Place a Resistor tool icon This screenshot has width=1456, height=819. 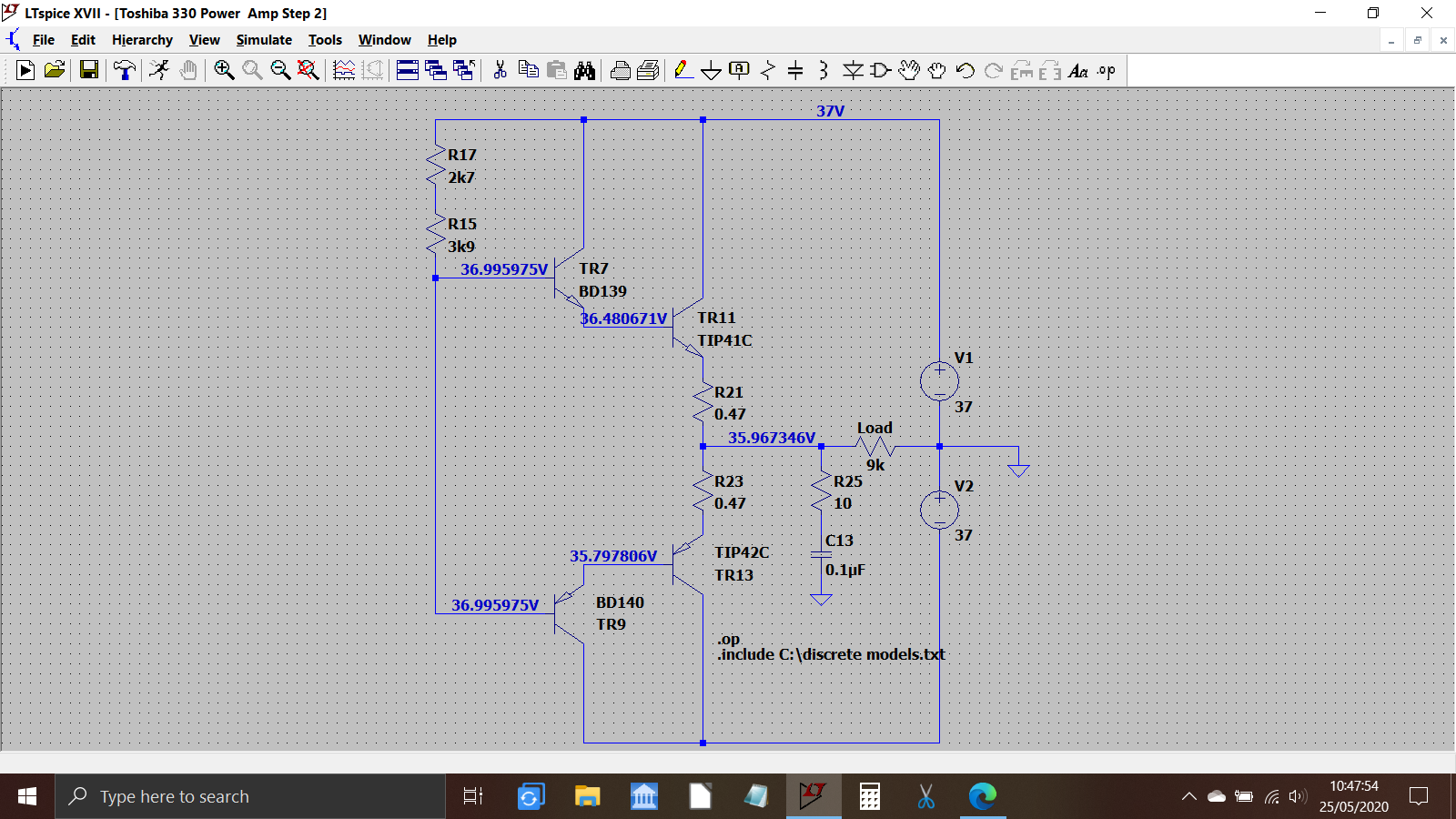(768, 70)
